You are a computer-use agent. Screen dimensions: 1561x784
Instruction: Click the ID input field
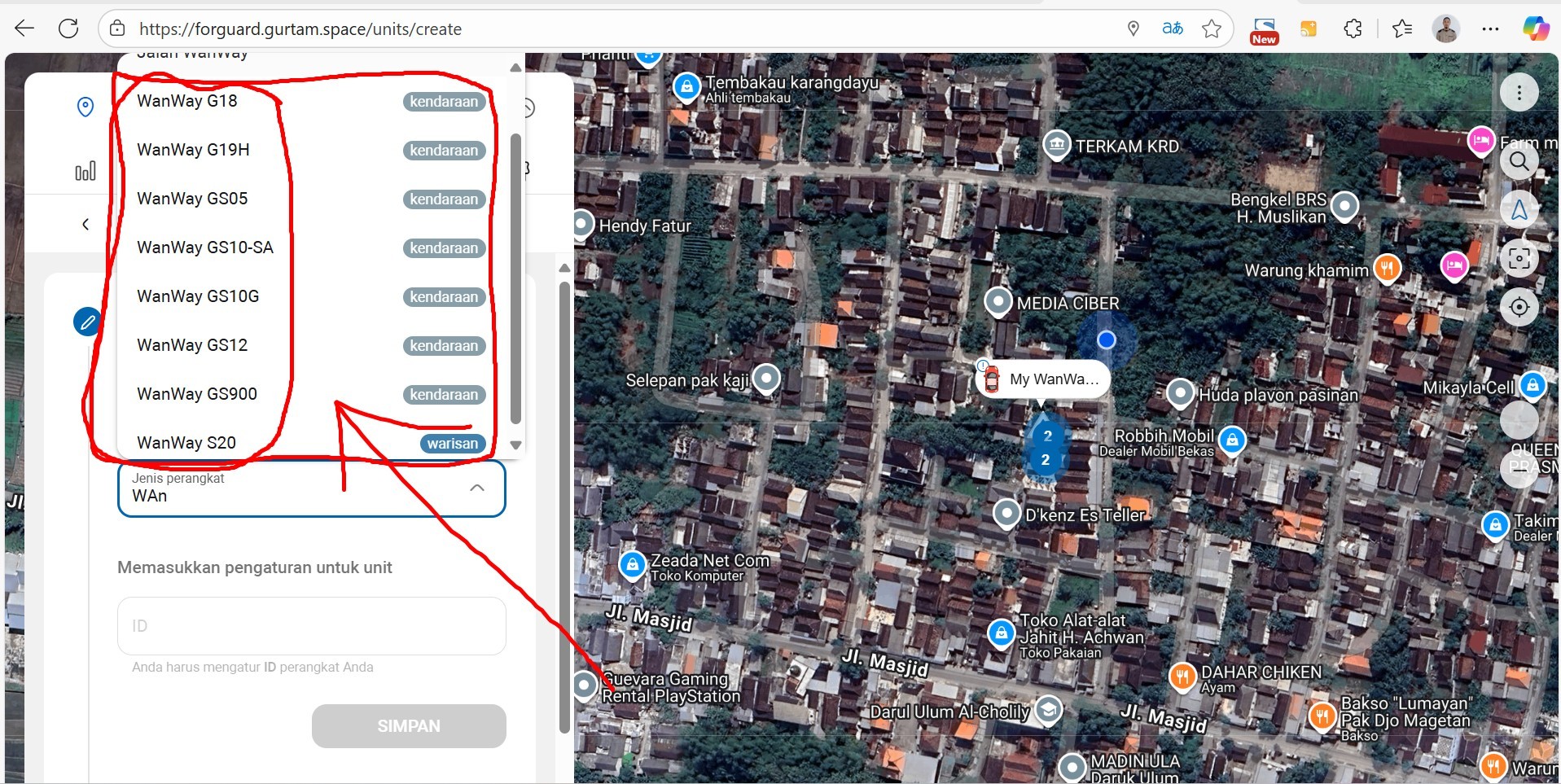311,626
